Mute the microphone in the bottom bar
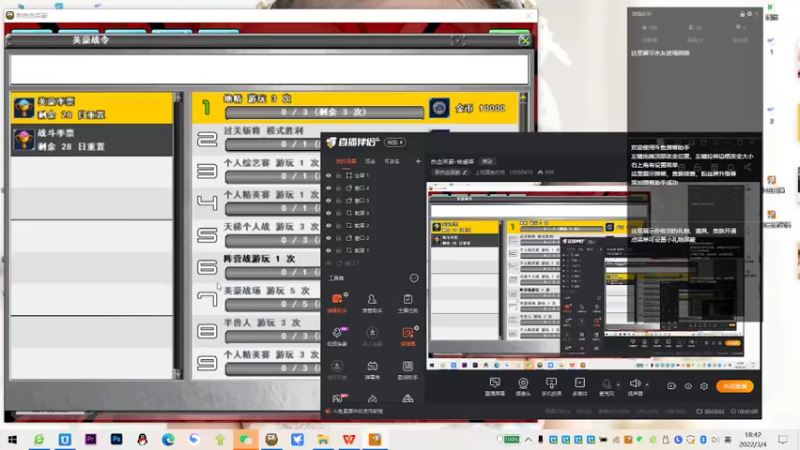The width and height of the screenshot is (800, 450). (606, 384)
